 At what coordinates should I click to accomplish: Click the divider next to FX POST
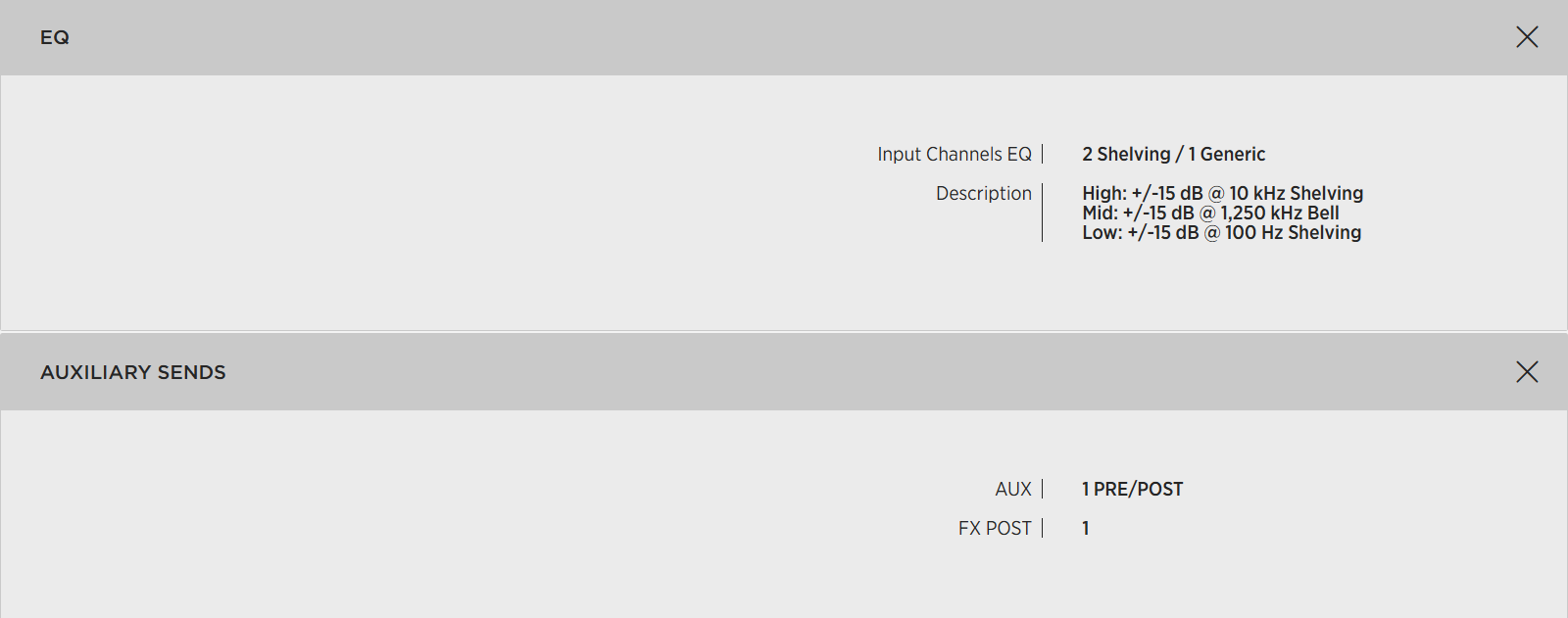[x=1043, y=529]
